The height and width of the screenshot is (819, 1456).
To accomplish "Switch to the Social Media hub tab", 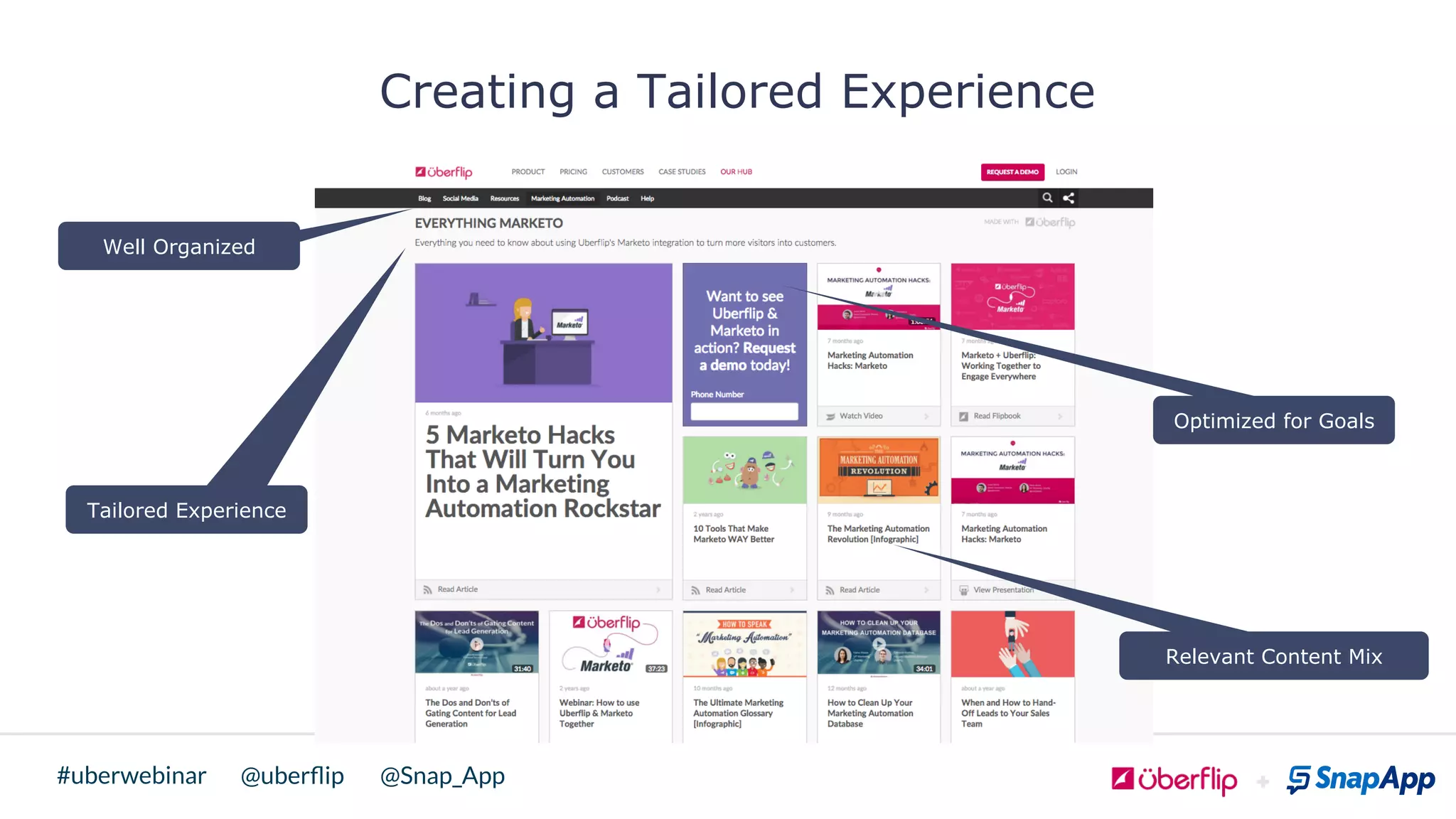I will [460, 198].
